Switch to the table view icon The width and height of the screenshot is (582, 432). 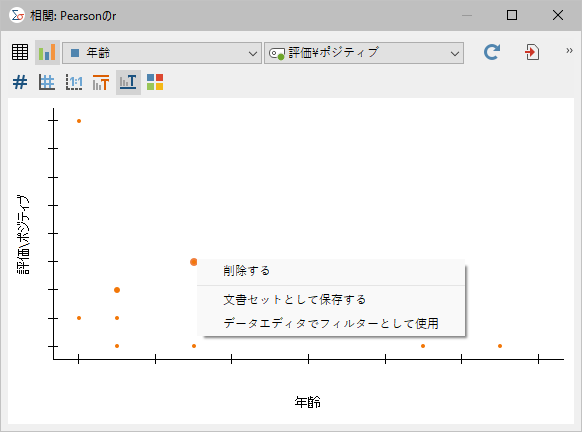[20, 52]
